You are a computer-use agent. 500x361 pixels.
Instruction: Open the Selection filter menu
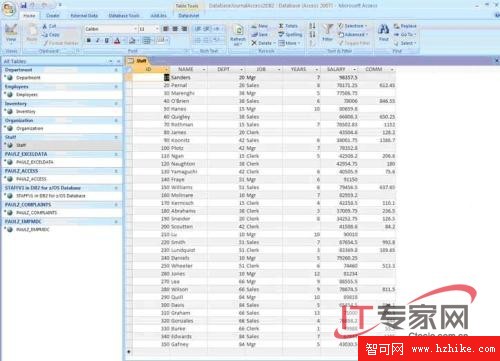tap(352, 26)
